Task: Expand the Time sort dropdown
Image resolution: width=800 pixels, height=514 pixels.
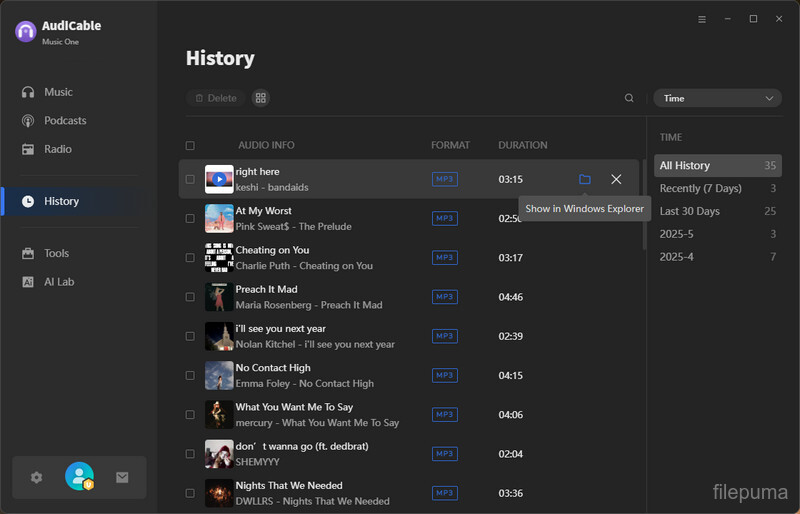Action: click(717, 98)
